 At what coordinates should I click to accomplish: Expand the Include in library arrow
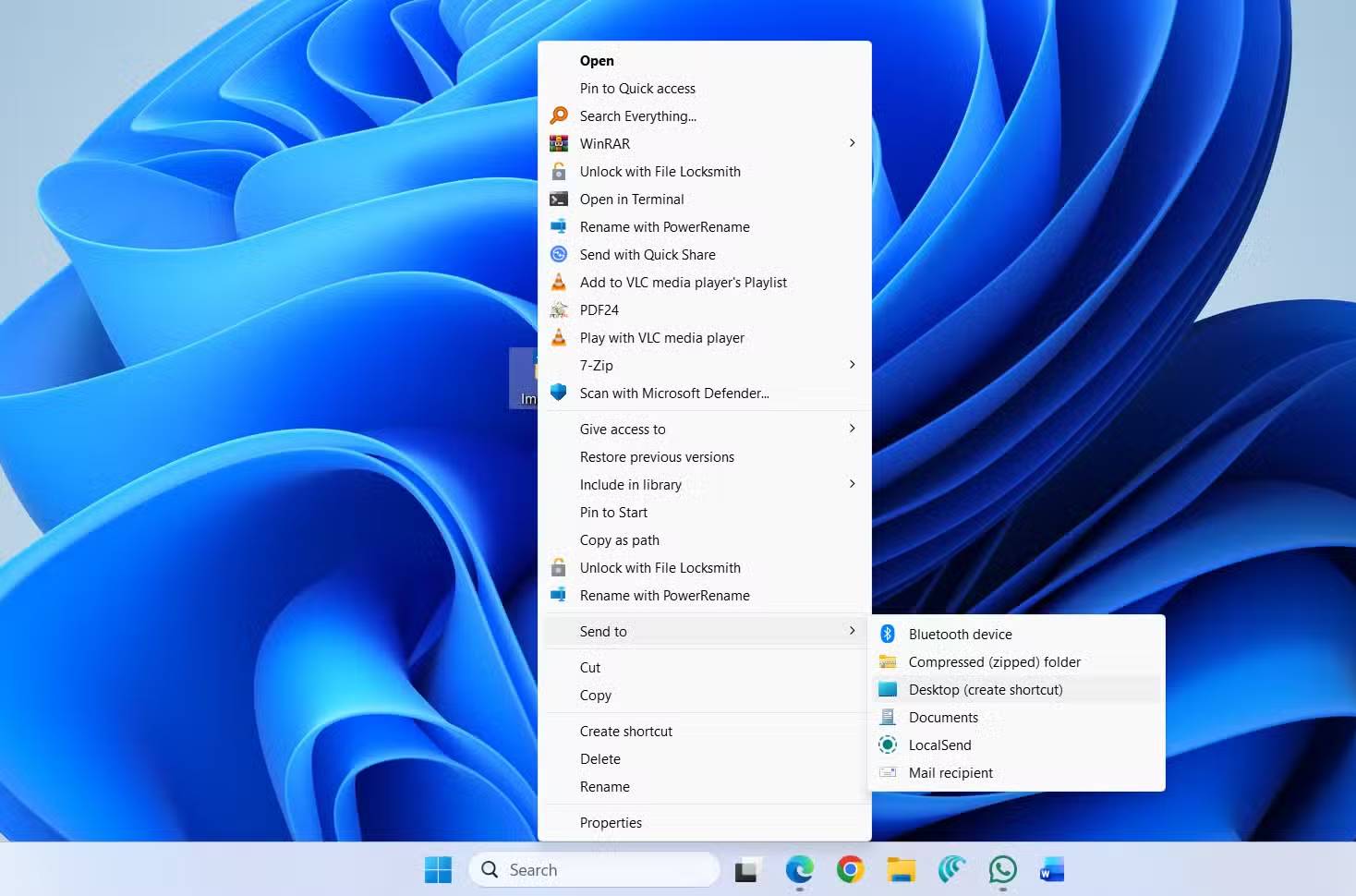coord(852,484)
